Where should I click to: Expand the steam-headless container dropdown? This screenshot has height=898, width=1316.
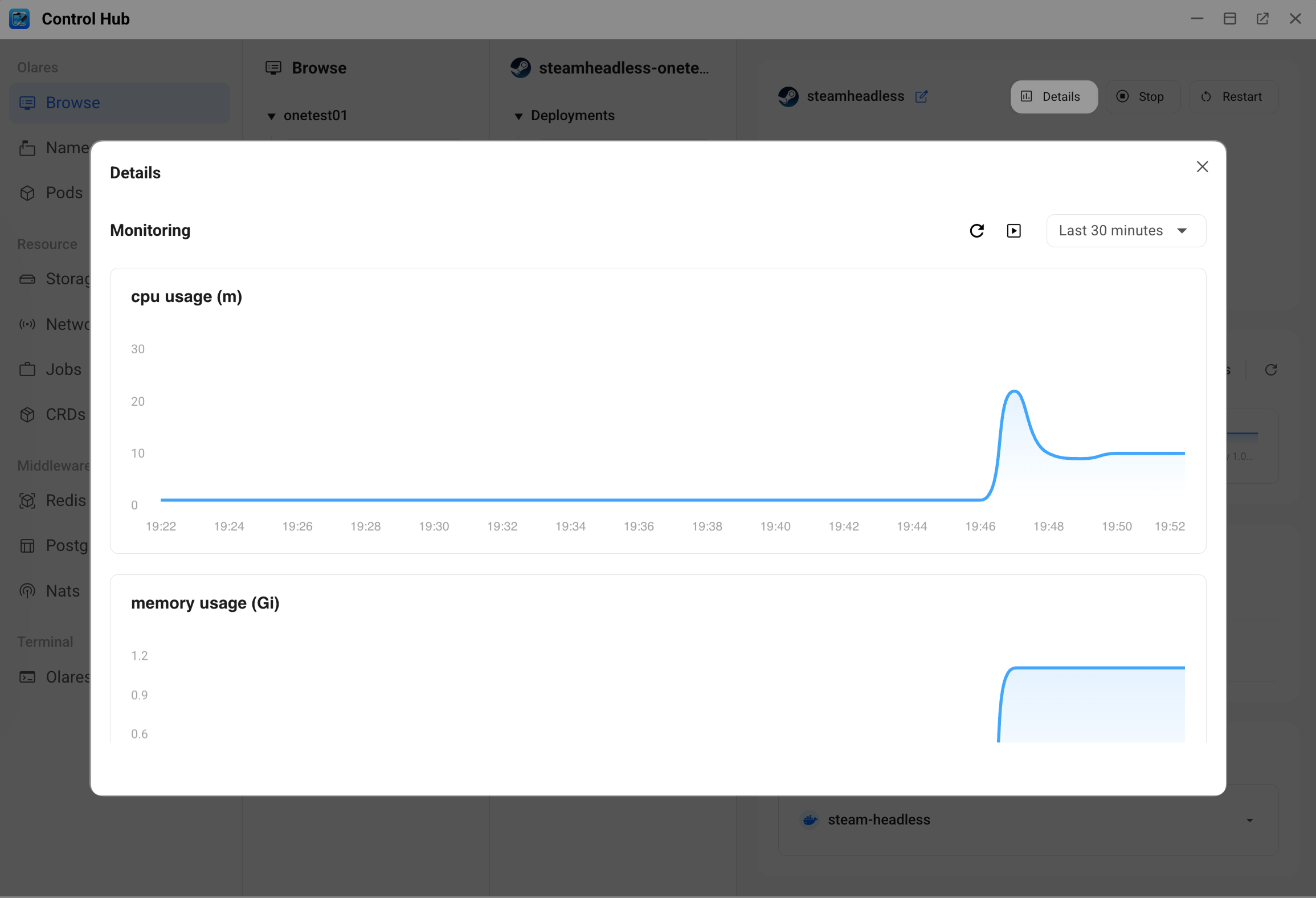click(x=1249, y=820)
